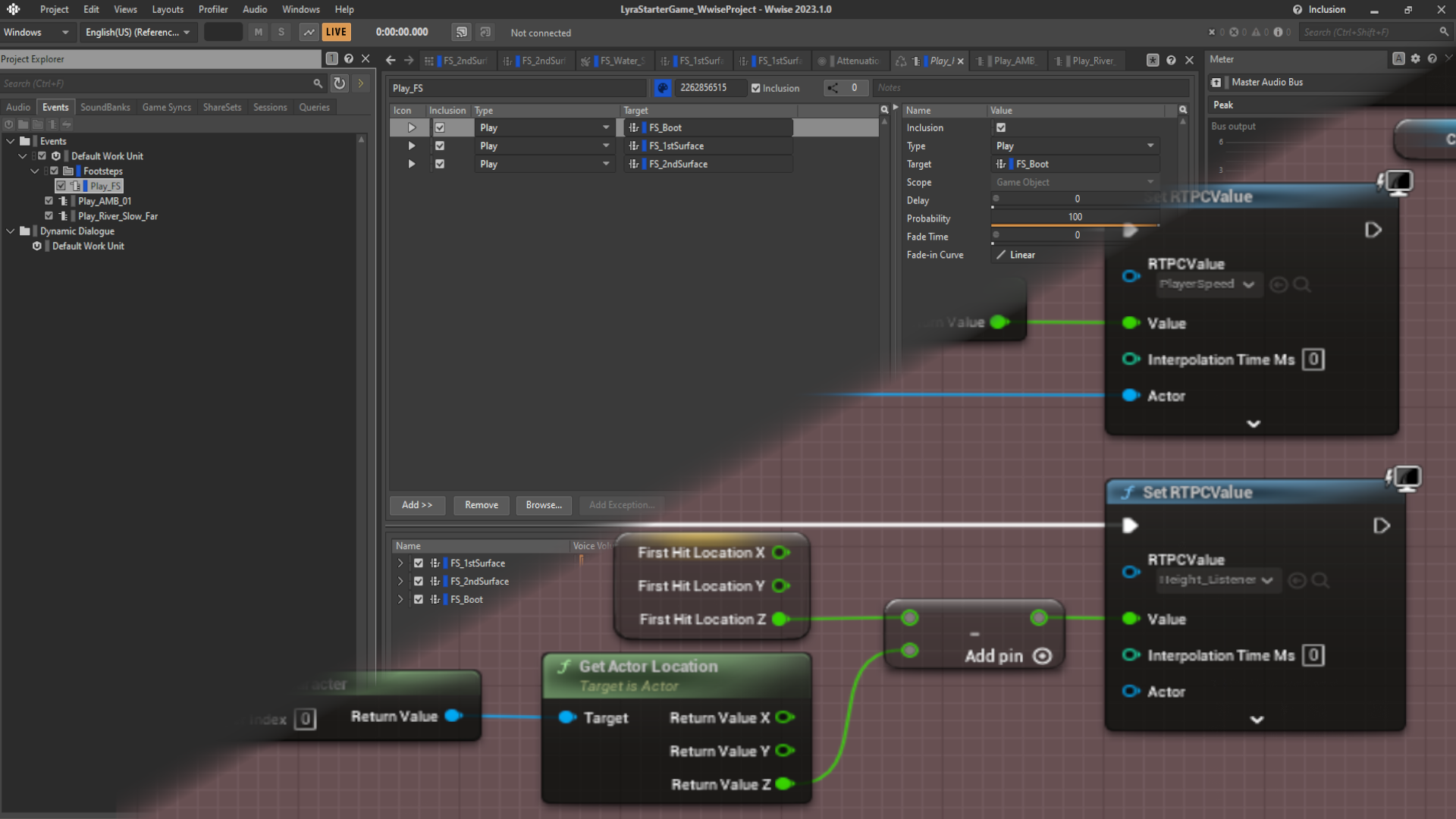The width and height of the screenshot is (1456, 819).
Task: Switch to the SoundBanks tab
Action: pyautogui.click(x=105, y=107)
